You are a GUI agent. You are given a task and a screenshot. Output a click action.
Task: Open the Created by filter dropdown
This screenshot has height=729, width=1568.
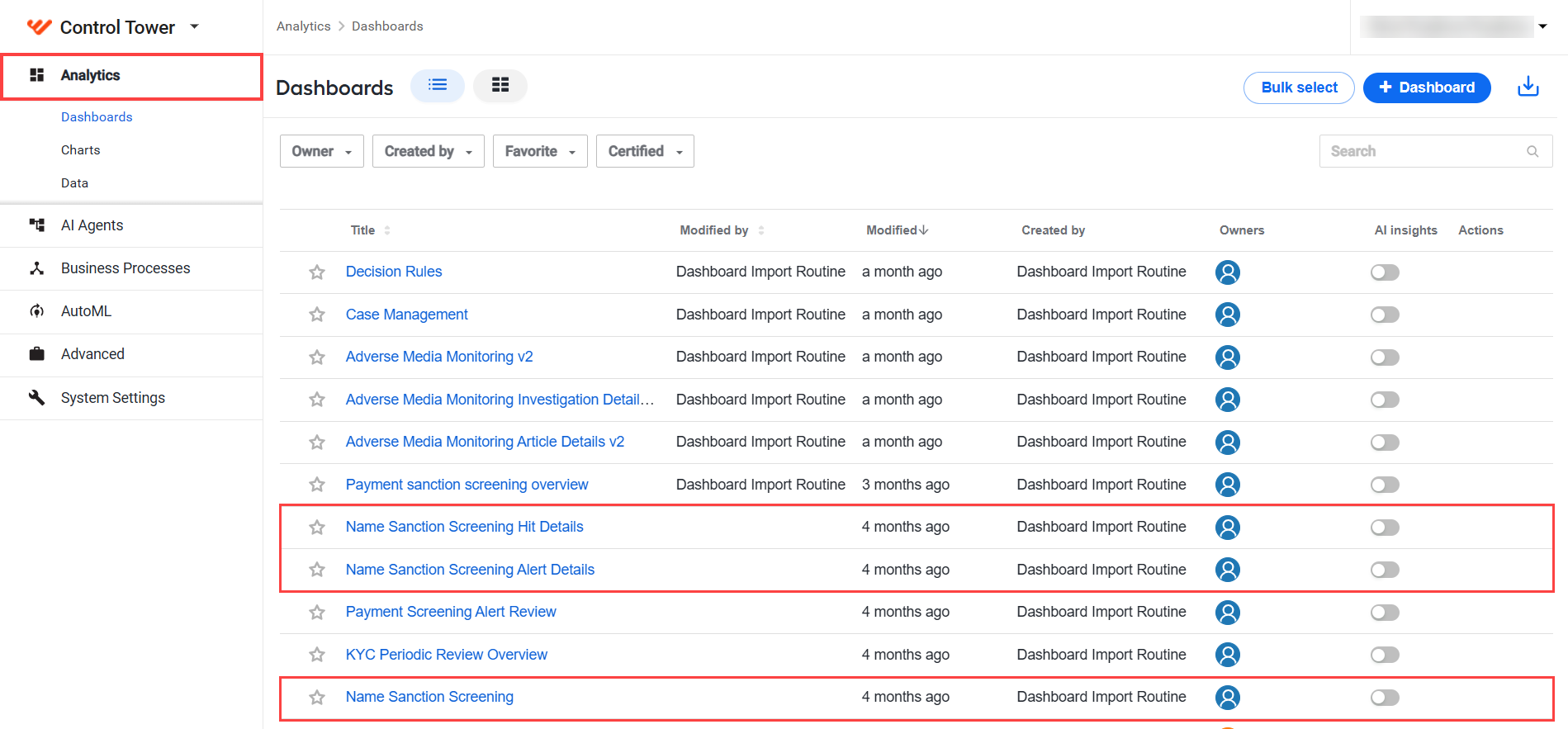[x=429, y=151]
